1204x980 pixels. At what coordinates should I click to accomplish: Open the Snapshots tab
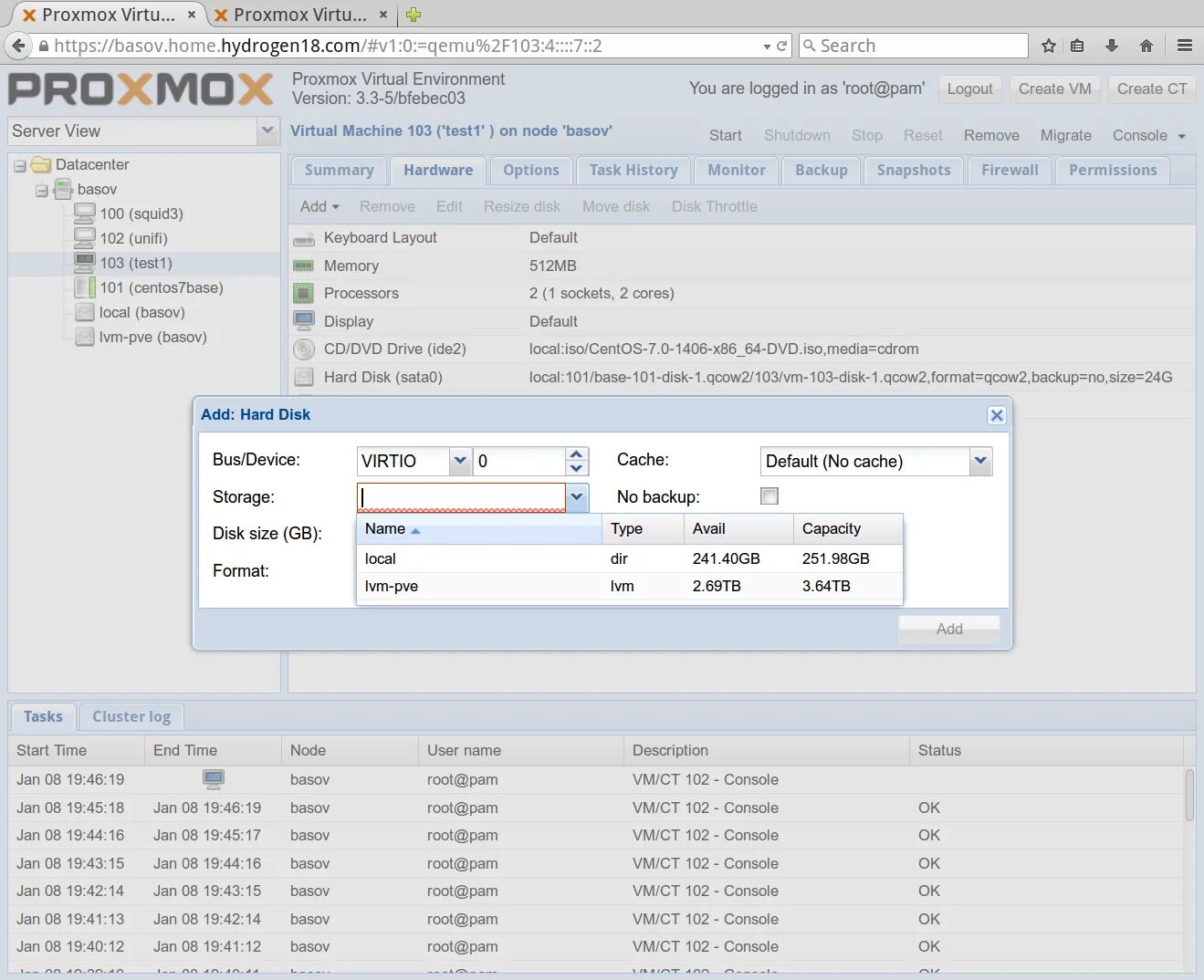tap(914, 171)
